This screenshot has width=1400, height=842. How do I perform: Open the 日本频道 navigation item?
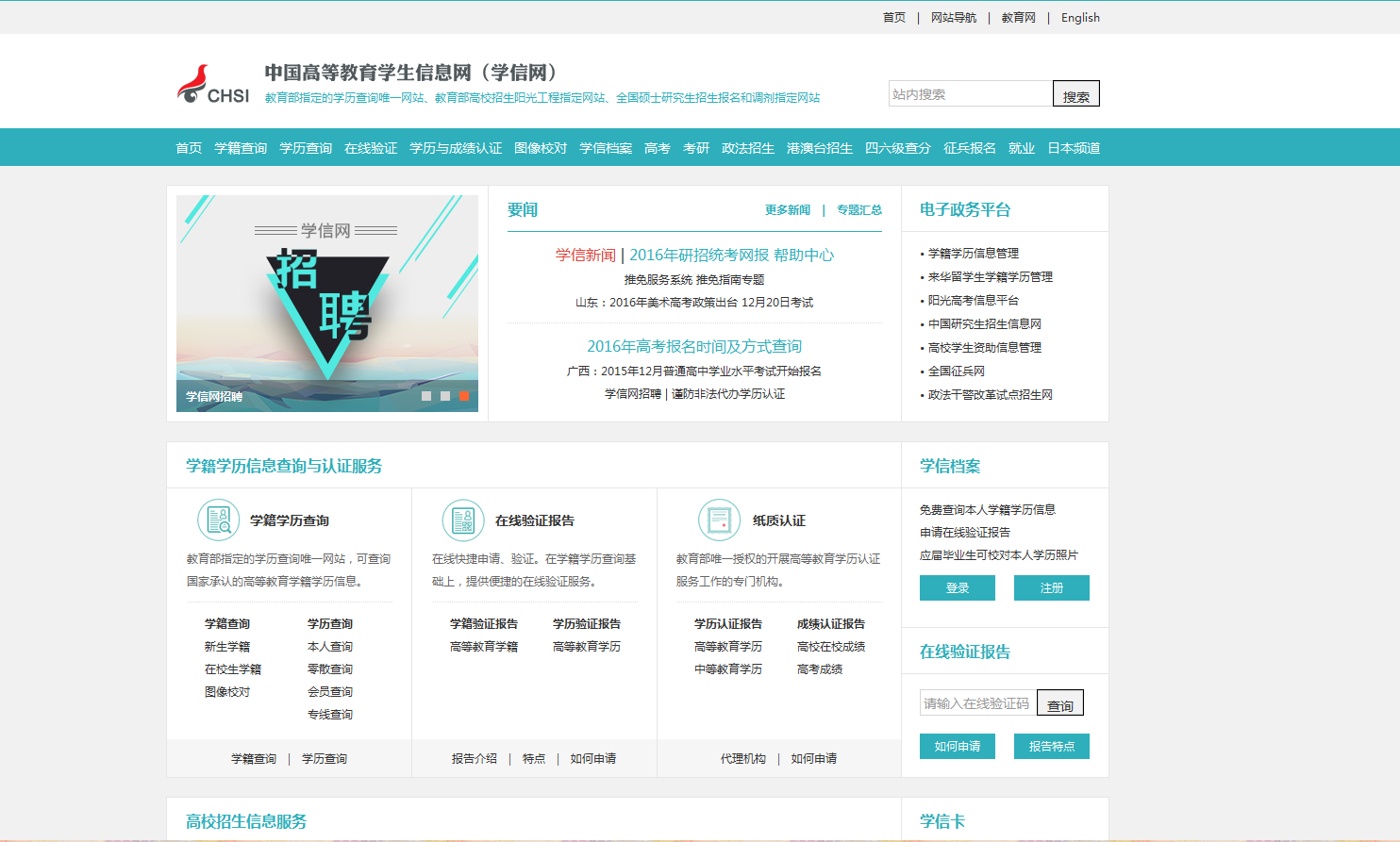coord(1074,148)
